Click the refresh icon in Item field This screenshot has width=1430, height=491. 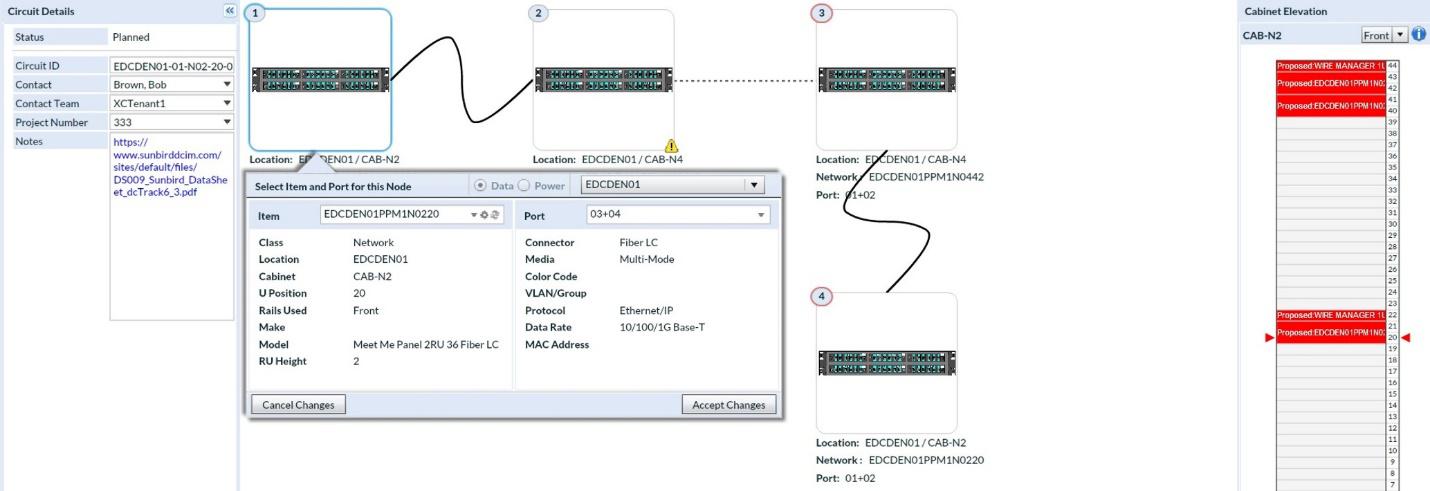[494, 215]
